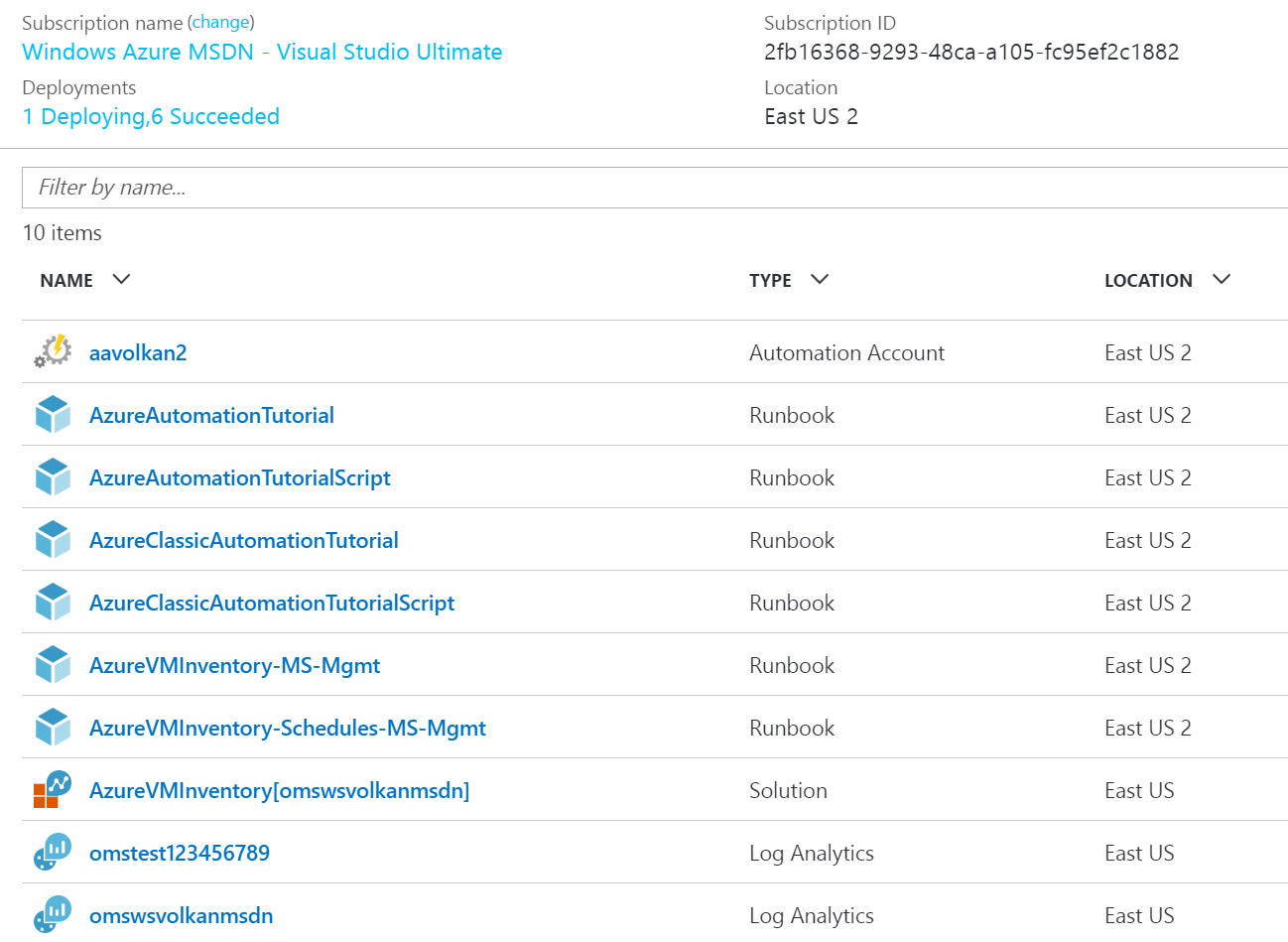Screen dimensions: 1288x942
Task: Focus the Filter by name field
Action: 655,188
